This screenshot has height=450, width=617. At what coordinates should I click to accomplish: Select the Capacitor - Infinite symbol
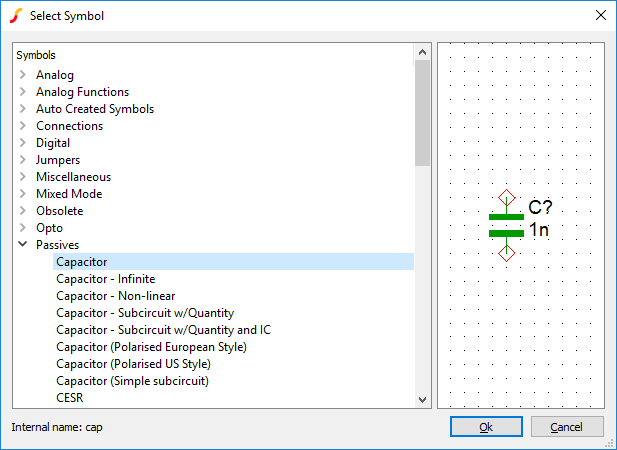[105, 279]
